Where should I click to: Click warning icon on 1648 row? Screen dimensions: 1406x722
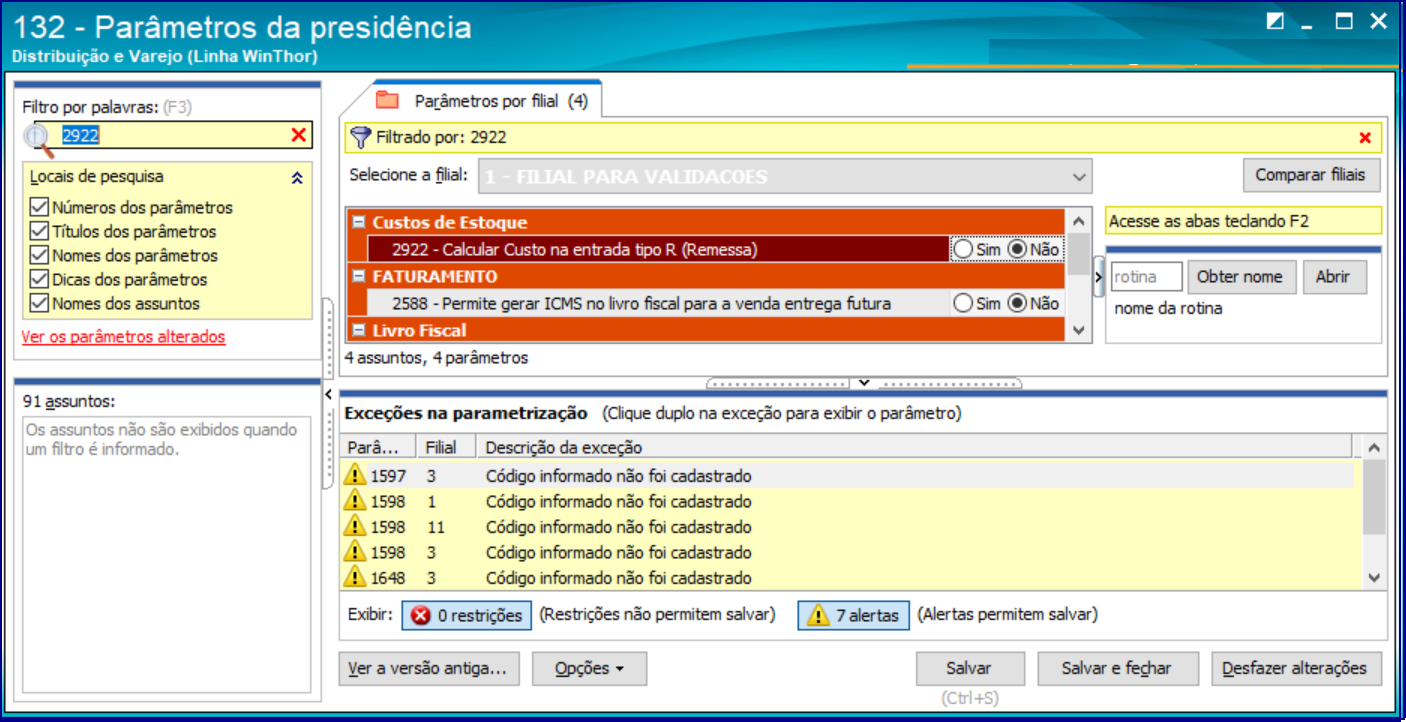click(355, 577)
